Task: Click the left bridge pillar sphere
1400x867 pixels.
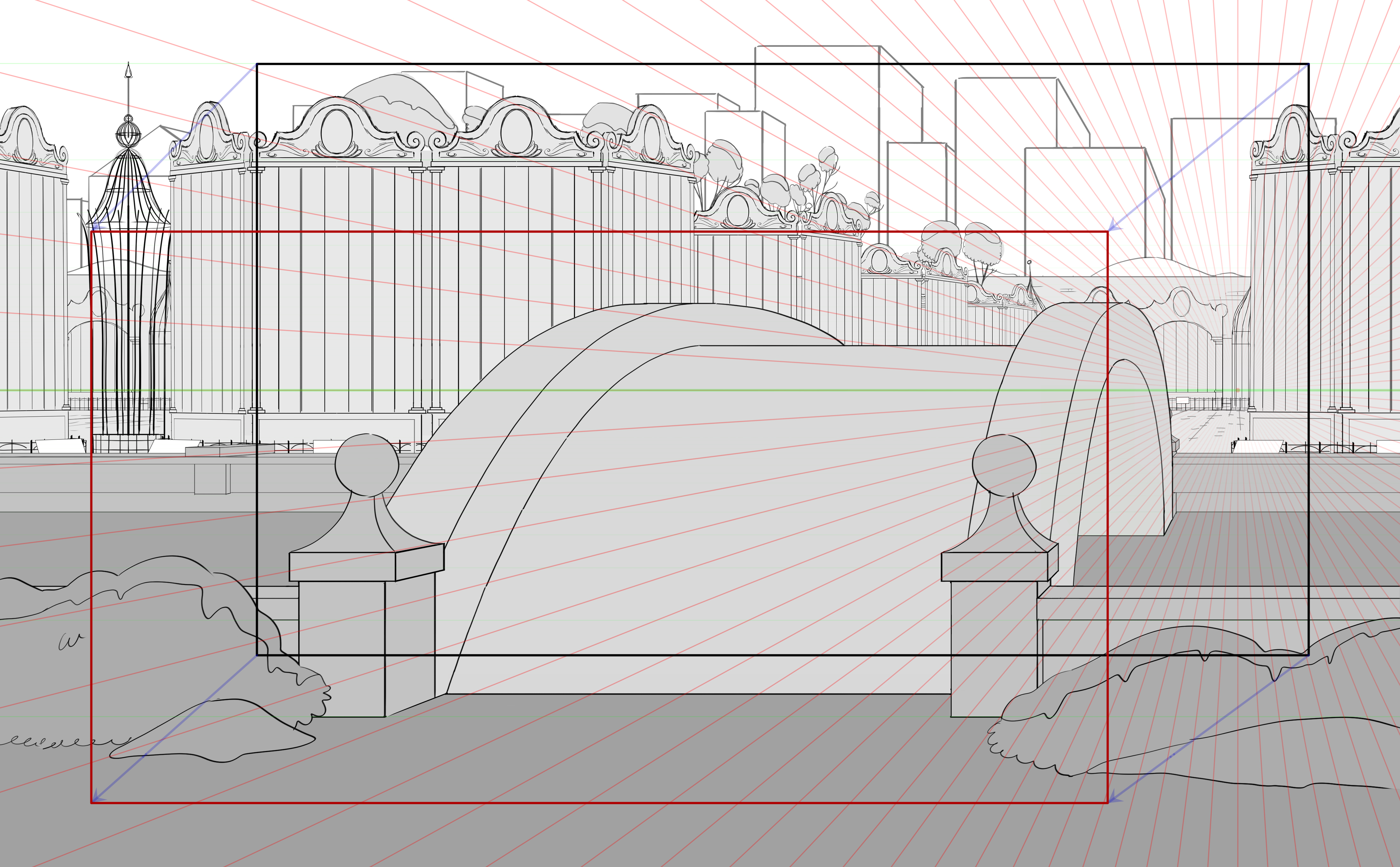Action: [366, 465]
